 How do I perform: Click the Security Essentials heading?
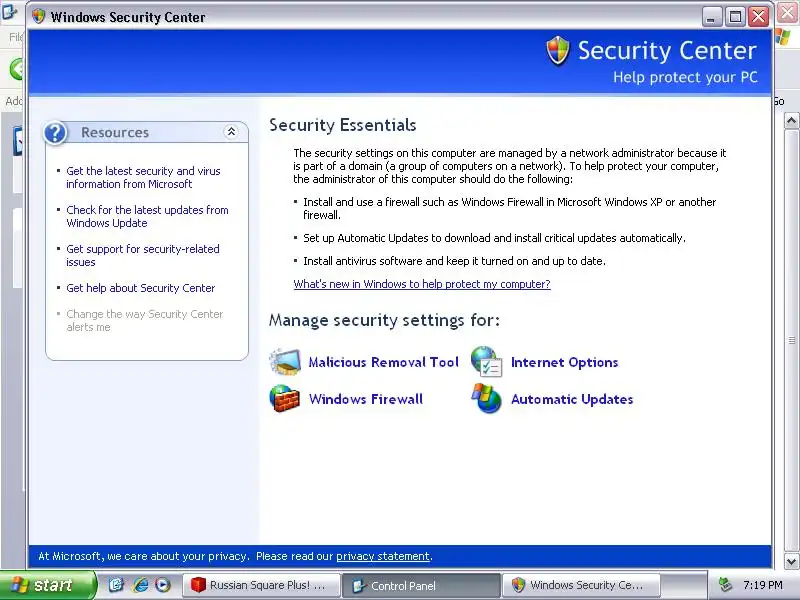[343, 125]
